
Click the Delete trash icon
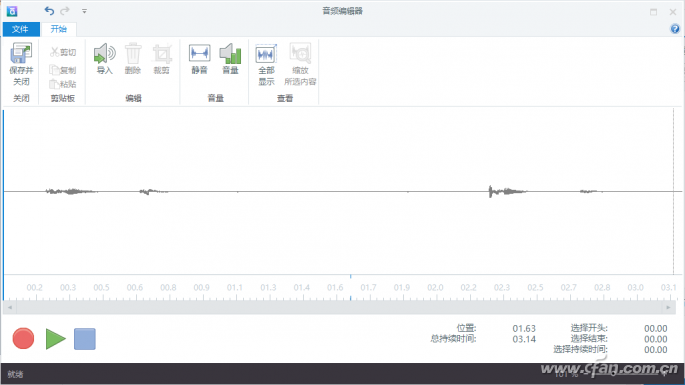133,53
